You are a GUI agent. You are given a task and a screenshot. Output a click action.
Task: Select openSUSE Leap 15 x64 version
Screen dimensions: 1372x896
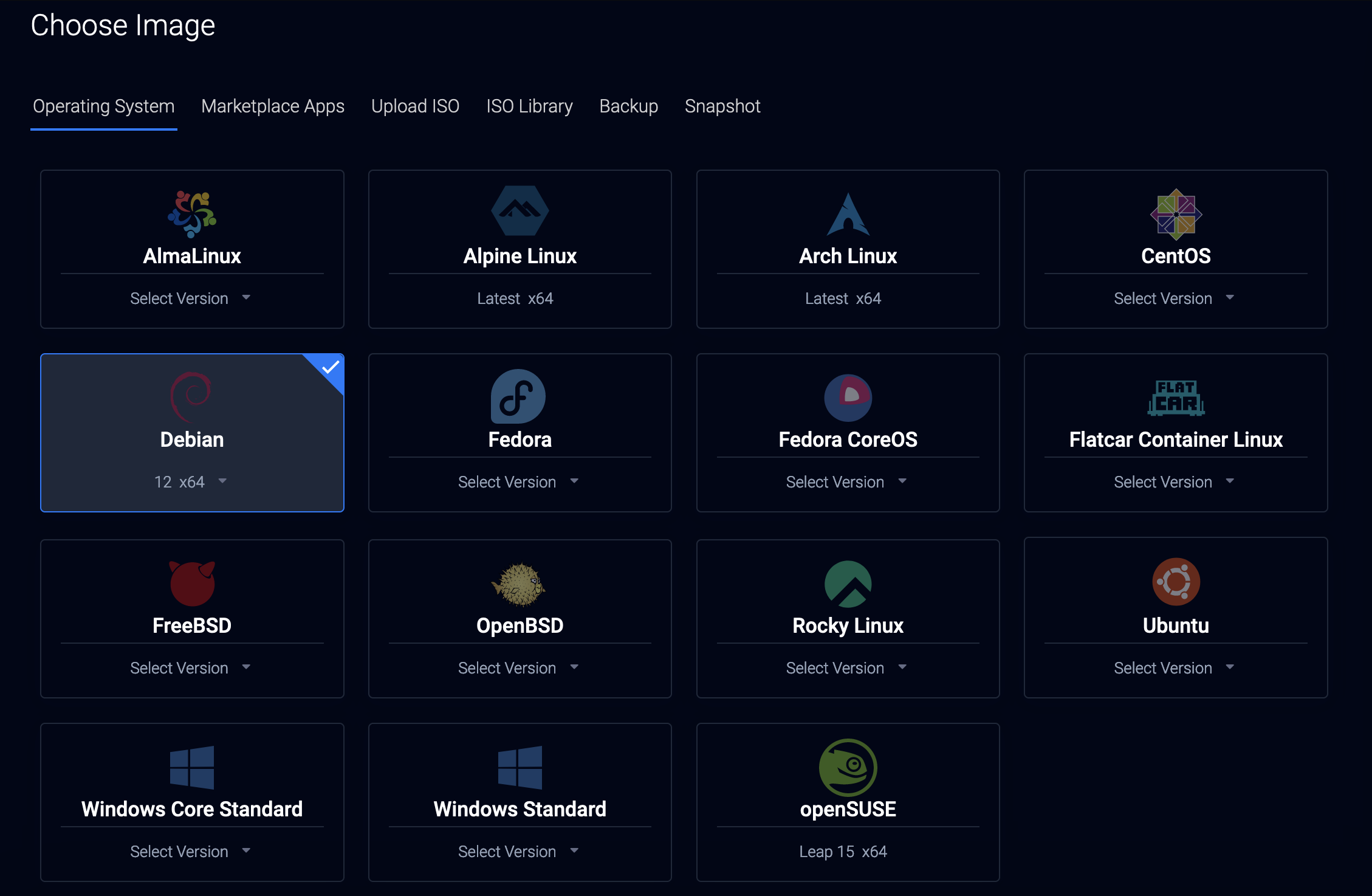843,852
